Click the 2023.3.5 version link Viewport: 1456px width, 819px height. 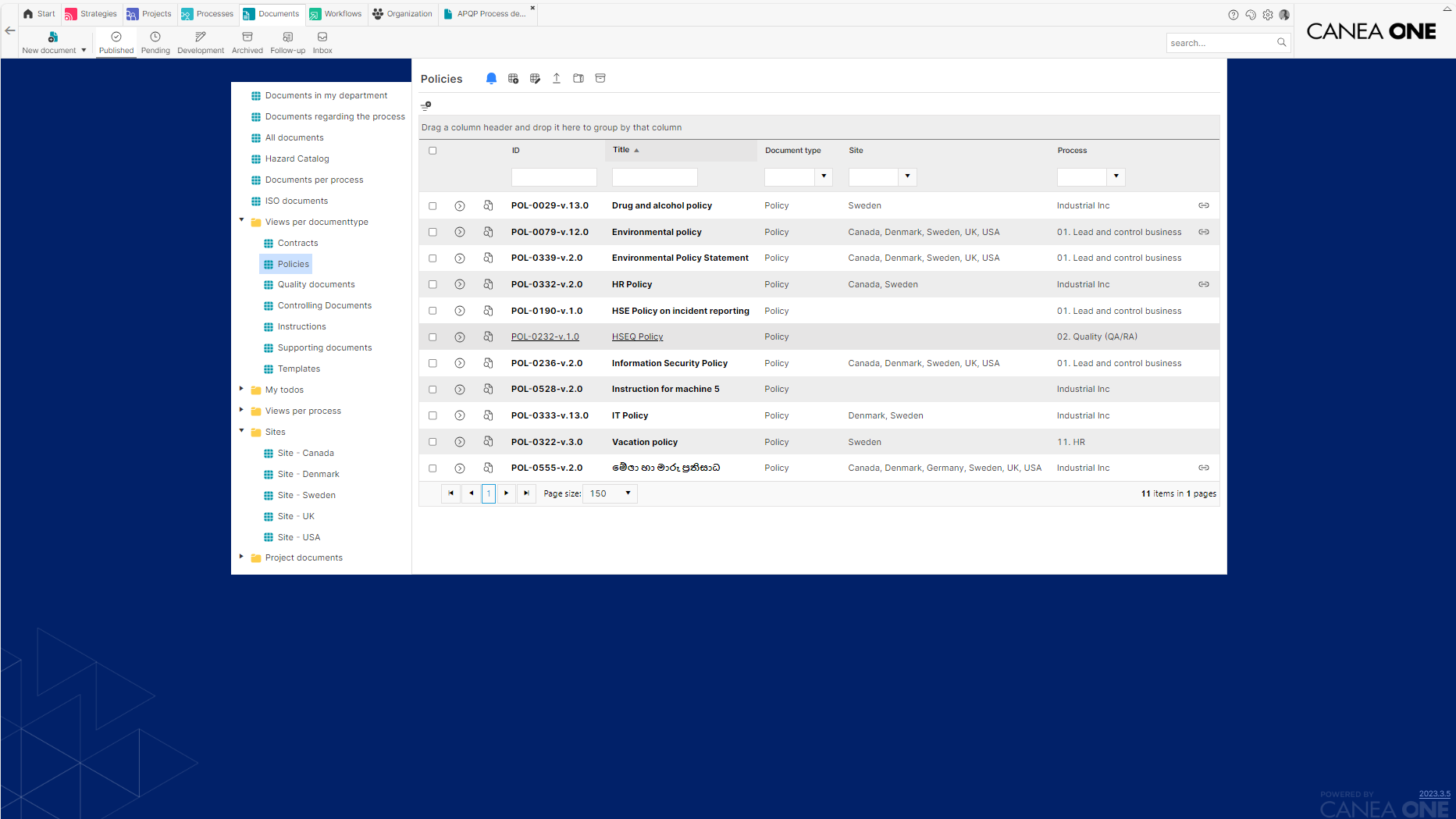pos(1435,793)
